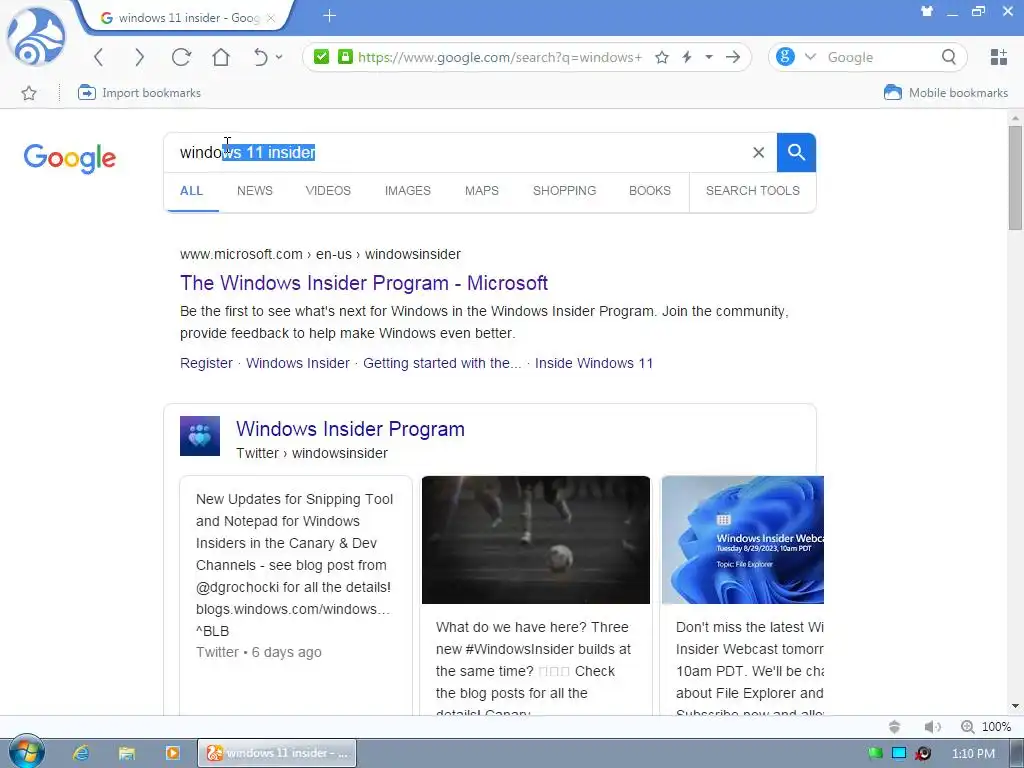Click the magnifier in the browser search box
The height and width of the screenshot is (768, 1024).
pos(949,57)
